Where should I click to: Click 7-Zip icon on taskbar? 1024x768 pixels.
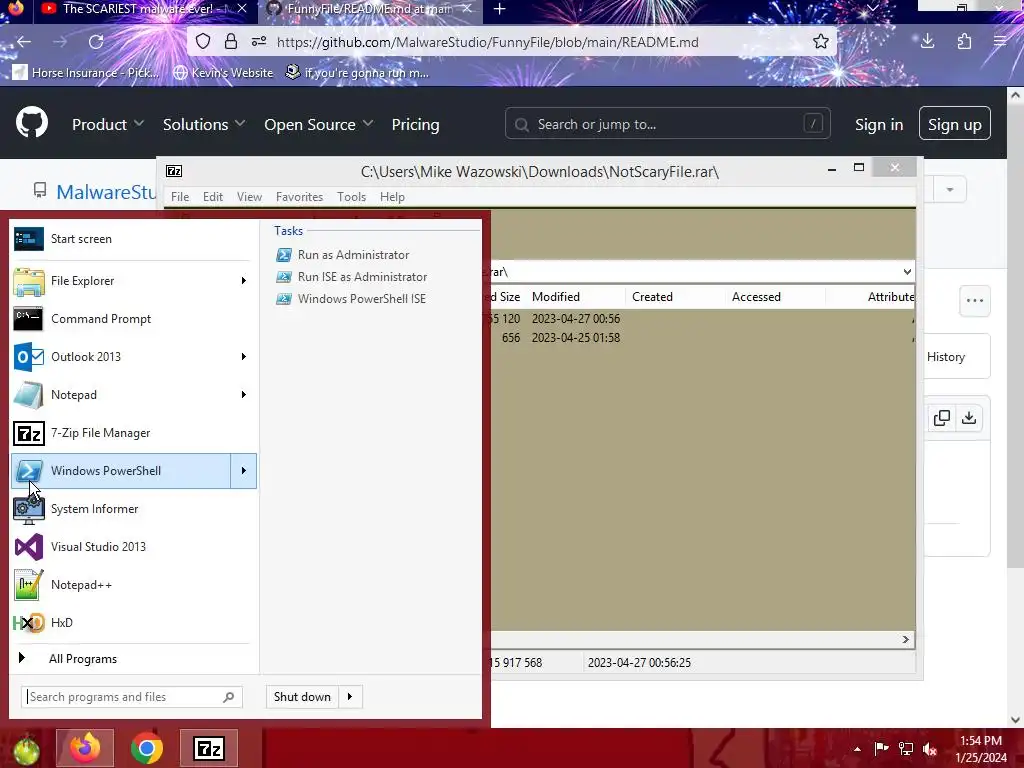click(209, 748)
